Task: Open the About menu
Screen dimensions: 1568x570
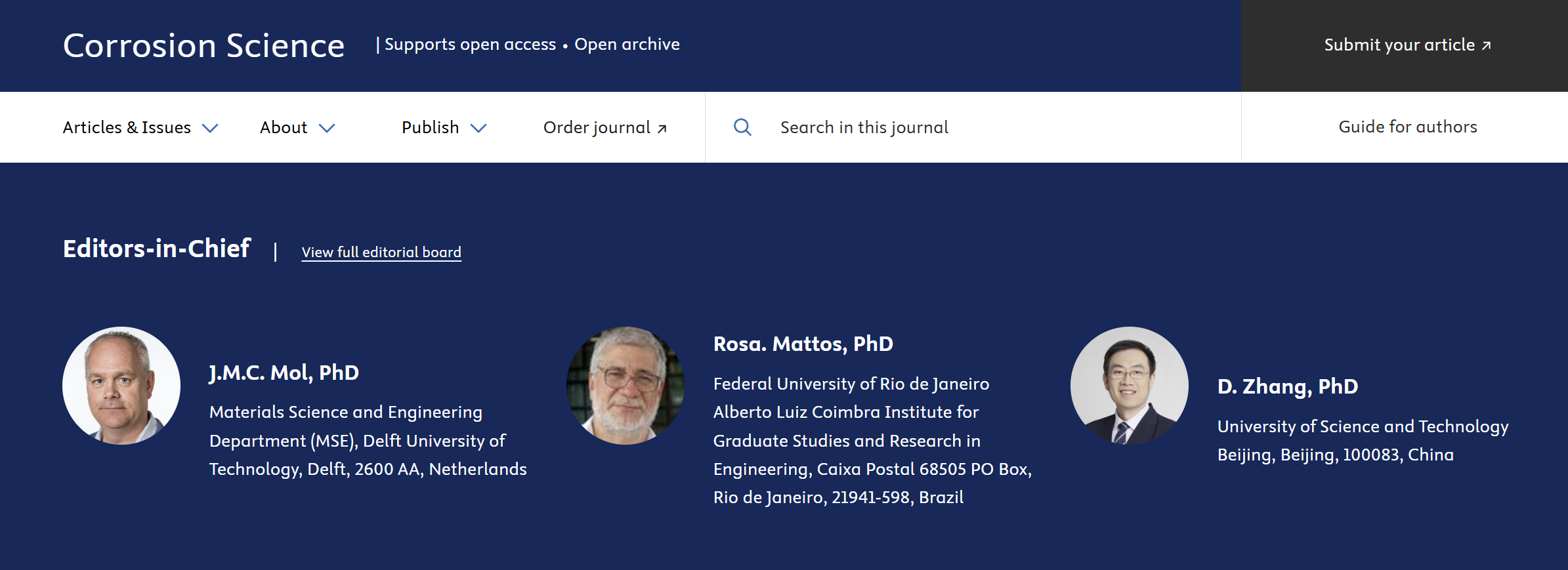Action: [x=284, y=127]
